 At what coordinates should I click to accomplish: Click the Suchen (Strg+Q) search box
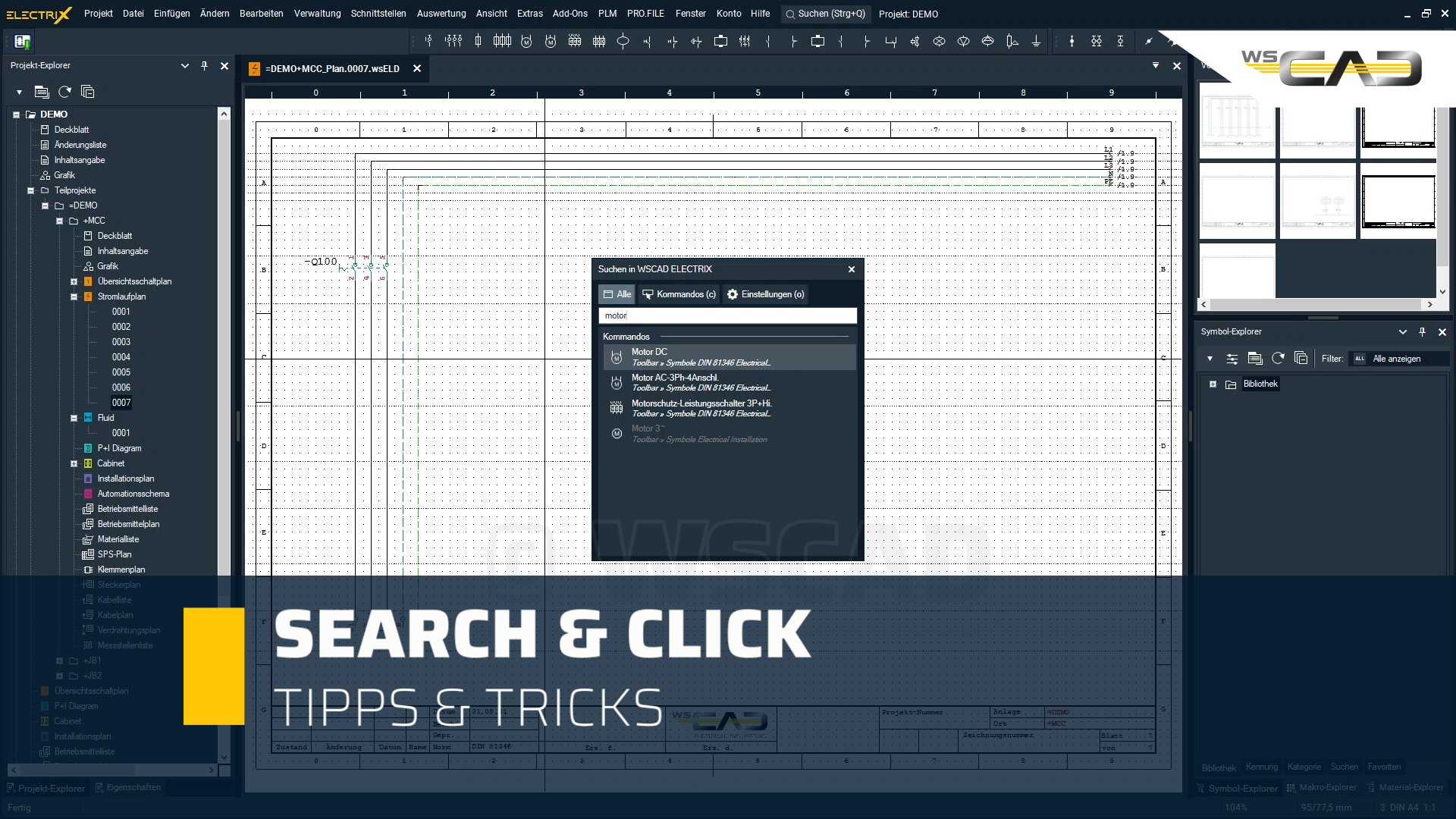point(826,14)
